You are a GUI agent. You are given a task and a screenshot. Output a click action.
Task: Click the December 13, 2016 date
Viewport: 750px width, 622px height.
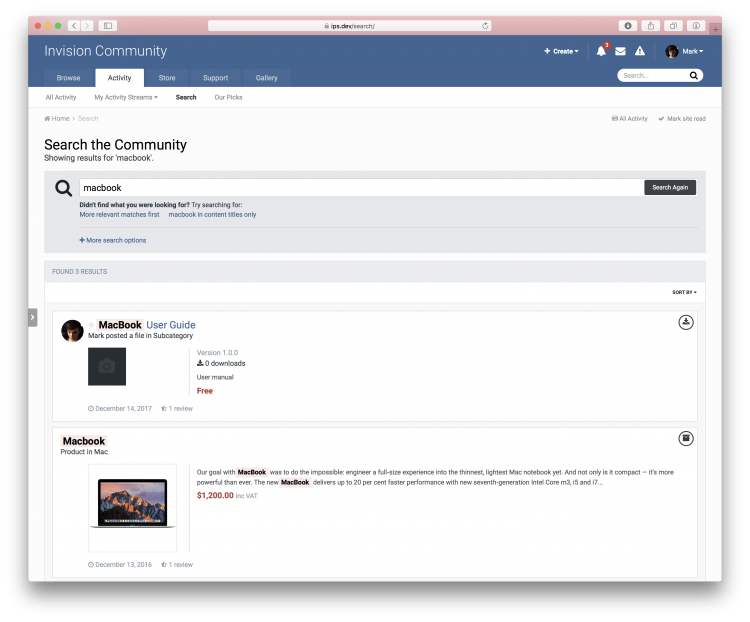[x=120, y=565]
